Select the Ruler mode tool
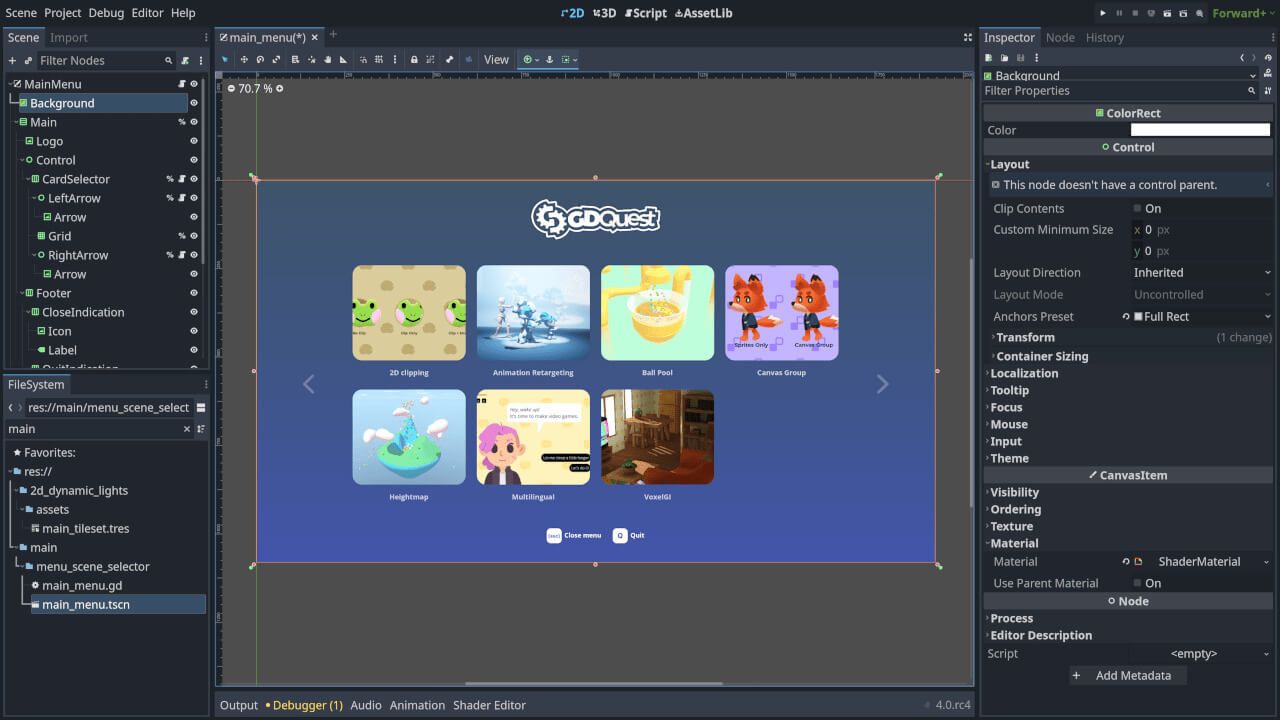 coord(343,59)
